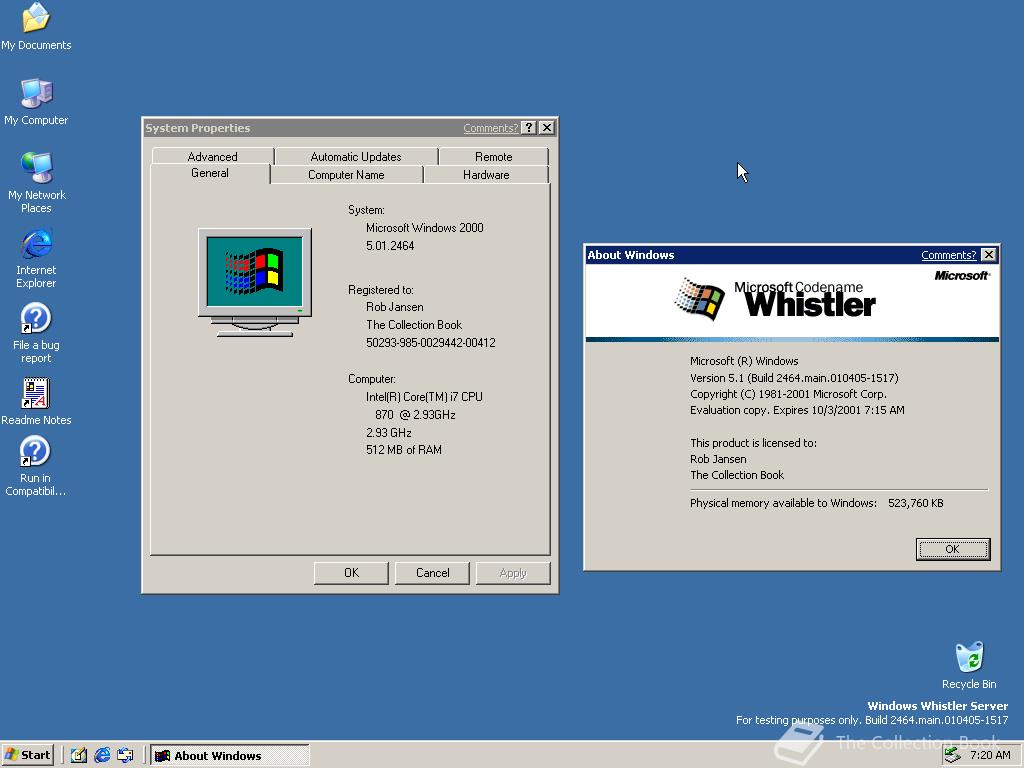Click the Version 5.1 build line
This screenshot has width=1024, height=768.
click(x=794, y=378)
